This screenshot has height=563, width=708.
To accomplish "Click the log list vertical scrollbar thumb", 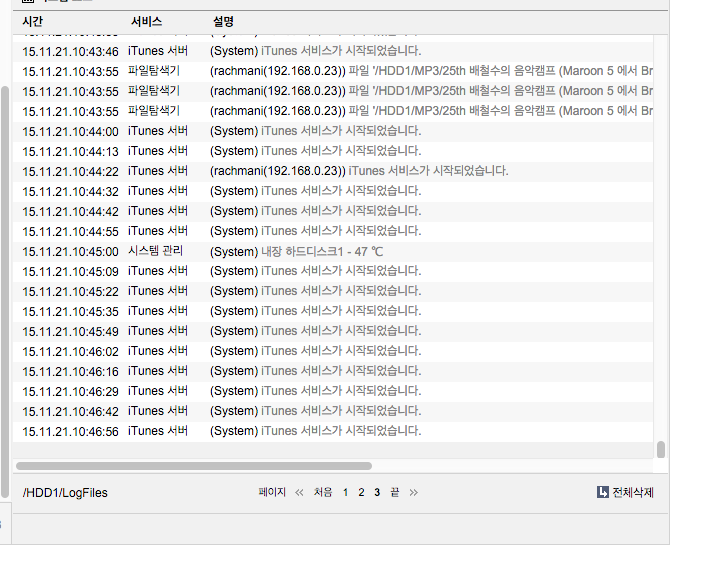I will (x=661, y=450).
